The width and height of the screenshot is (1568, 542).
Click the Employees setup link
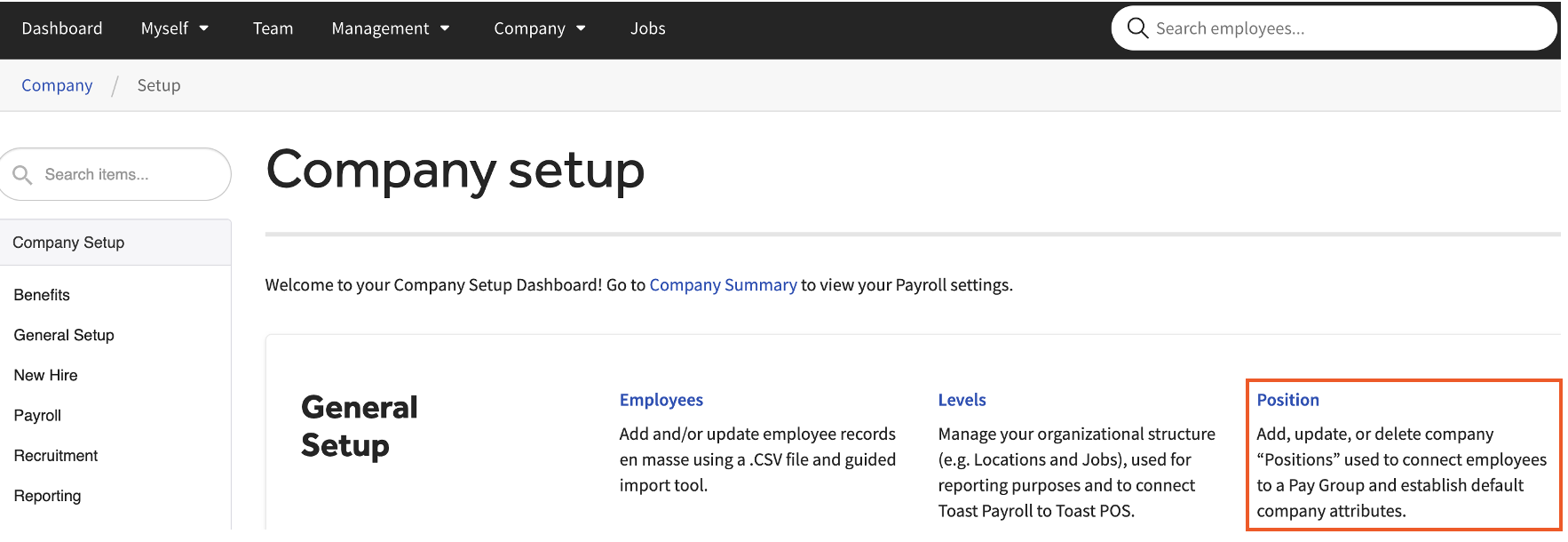661,400
